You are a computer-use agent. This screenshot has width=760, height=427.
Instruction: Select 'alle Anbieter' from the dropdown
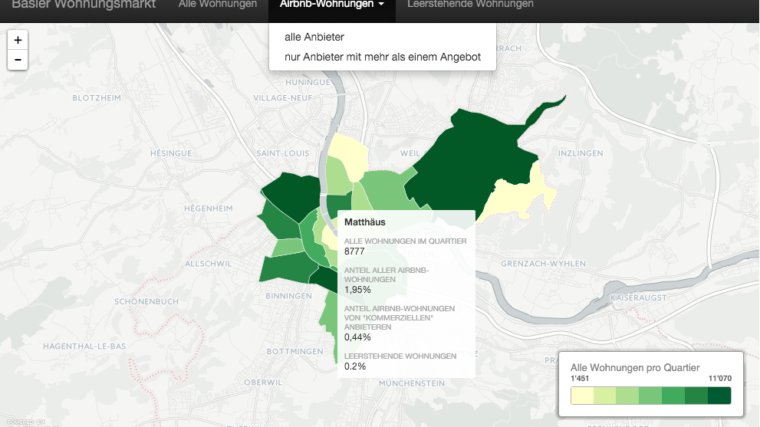coord(314,37)
